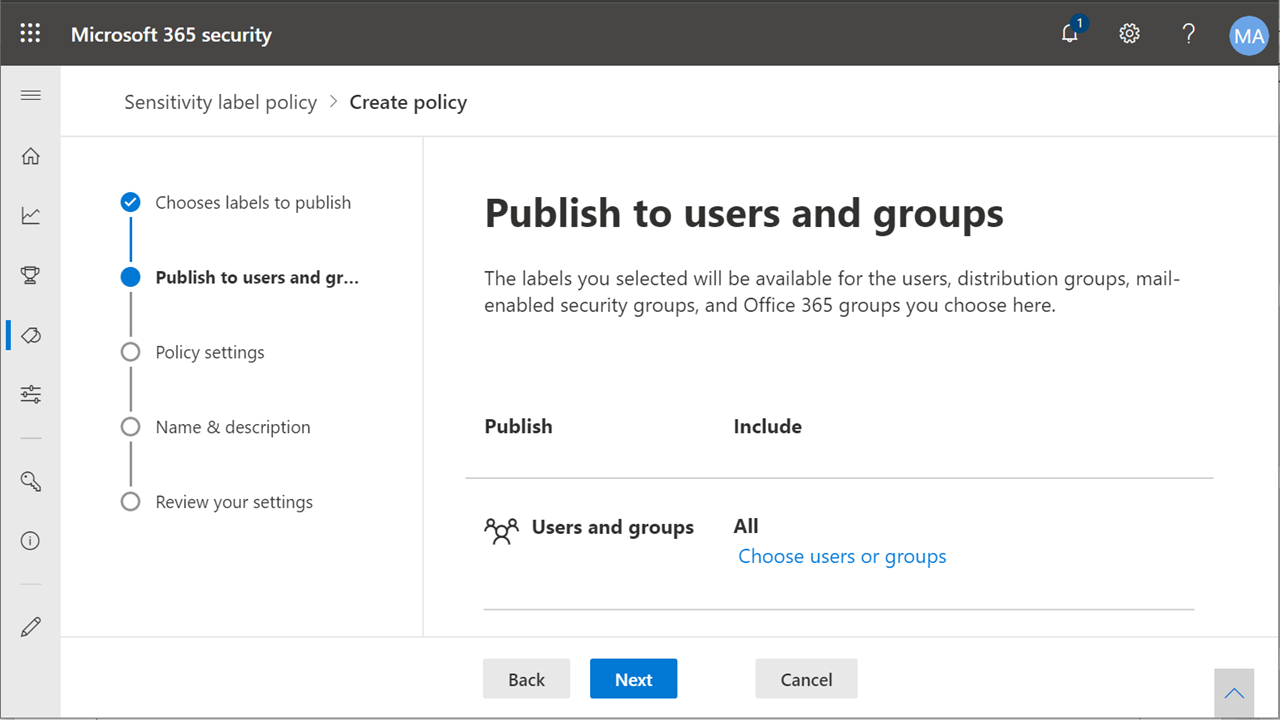Click the Review your settings step circle
Image resolution: width=1280 pixels, height=720 pixels.
tap(130, 502)
